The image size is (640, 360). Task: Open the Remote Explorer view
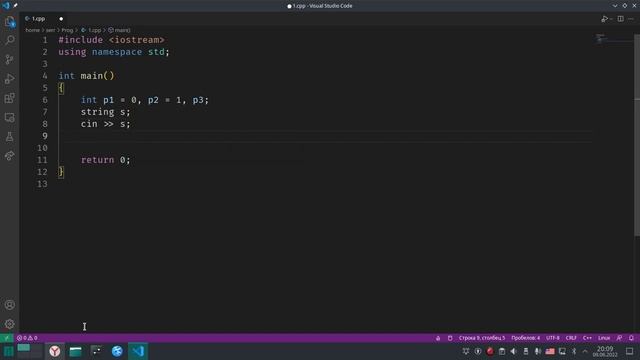[9, 118]
